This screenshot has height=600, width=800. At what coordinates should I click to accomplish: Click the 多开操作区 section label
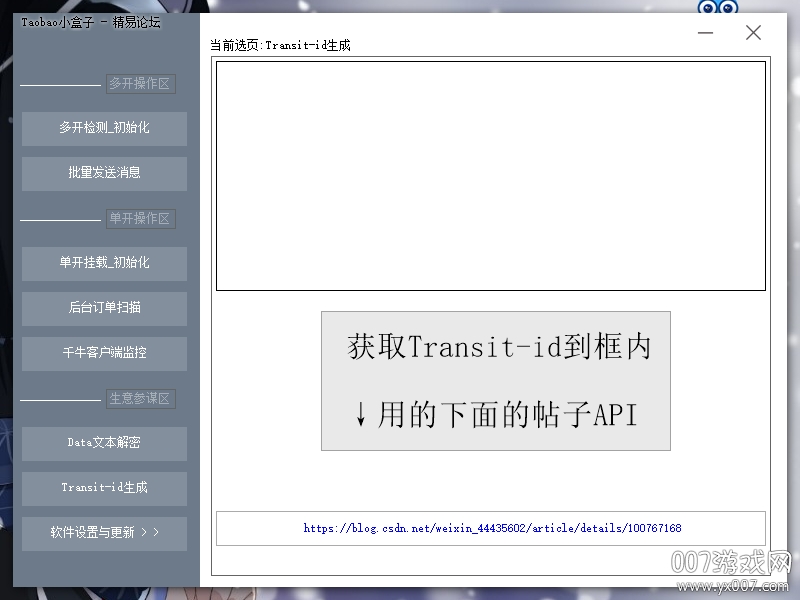coord(140,84)
